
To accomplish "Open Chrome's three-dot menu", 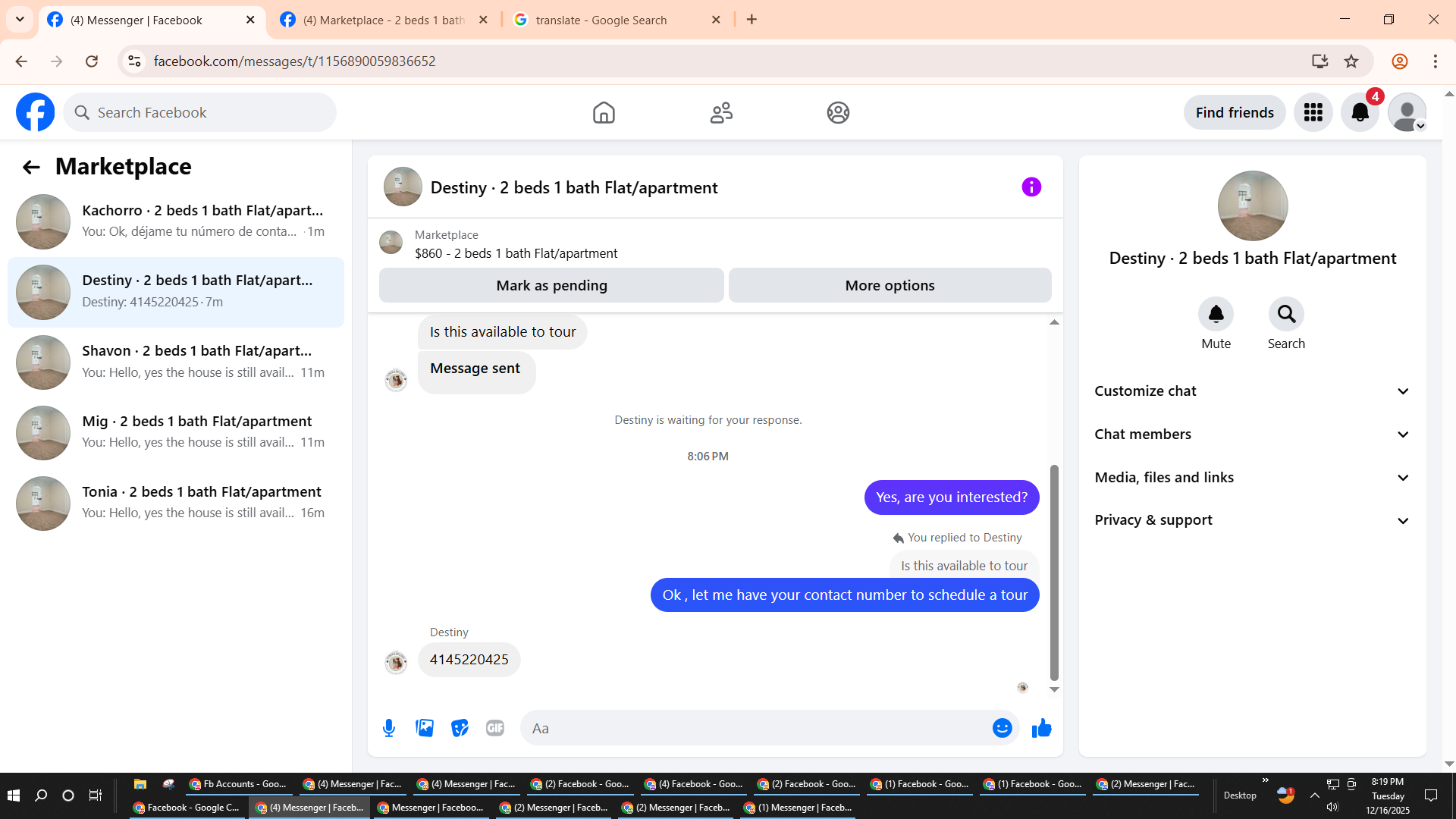I will 1436,61.
